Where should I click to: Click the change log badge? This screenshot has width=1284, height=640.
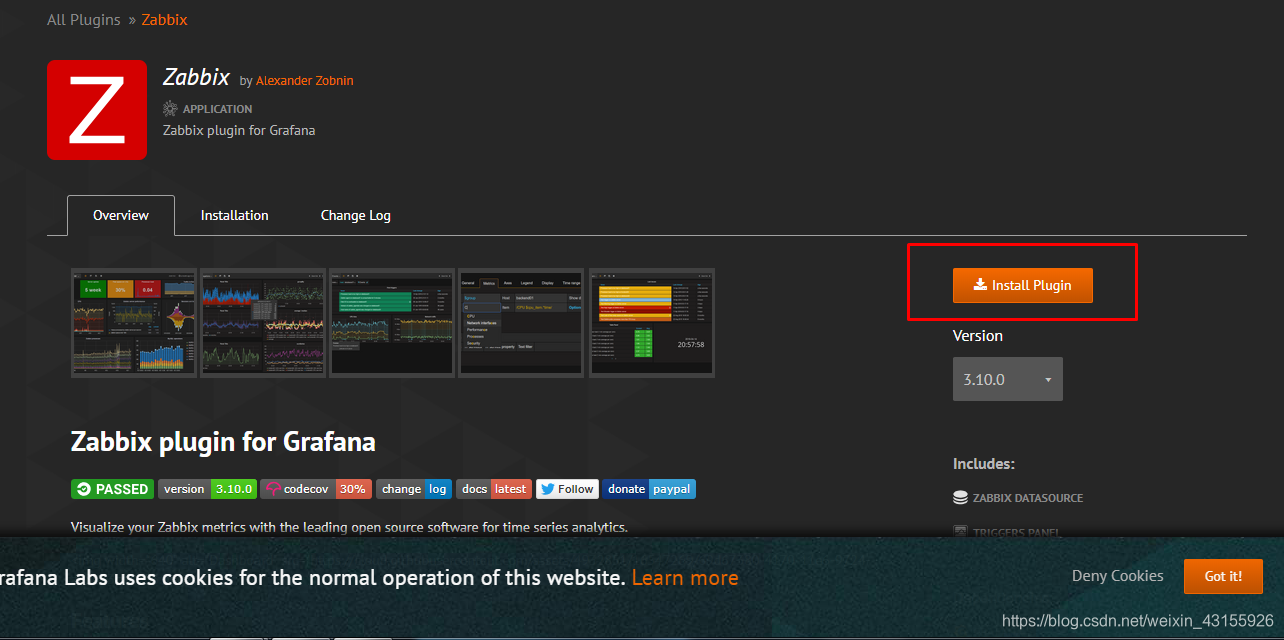[414, 489]
